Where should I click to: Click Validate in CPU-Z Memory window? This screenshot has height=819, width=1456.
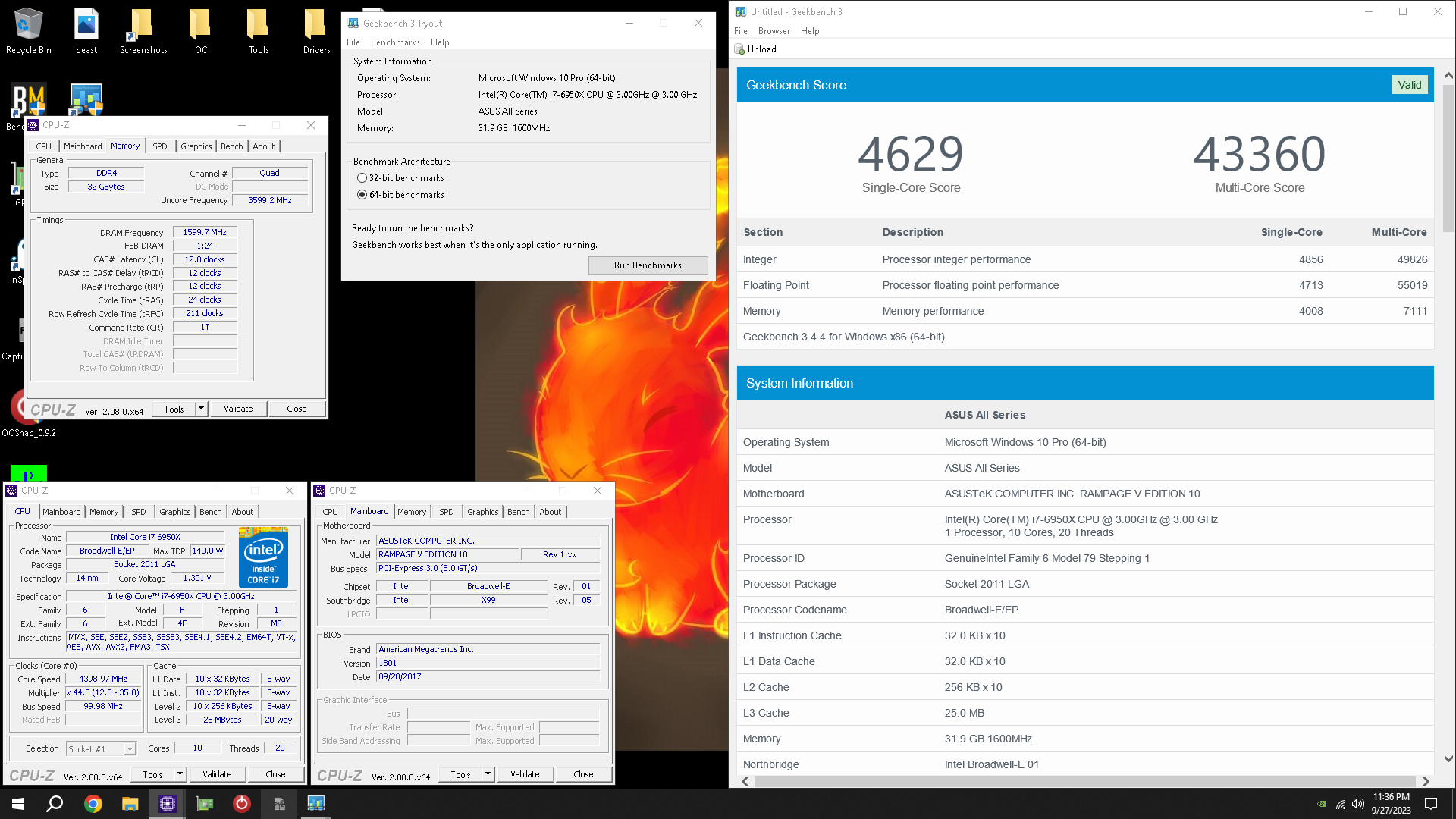[238, 409]
